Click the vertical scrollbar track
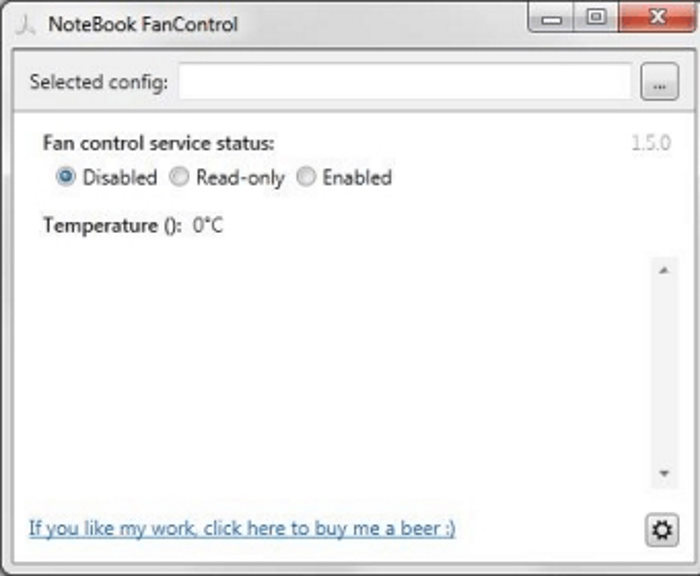The height and width of the screenshot is (576, 700). (x=664, y=372)
